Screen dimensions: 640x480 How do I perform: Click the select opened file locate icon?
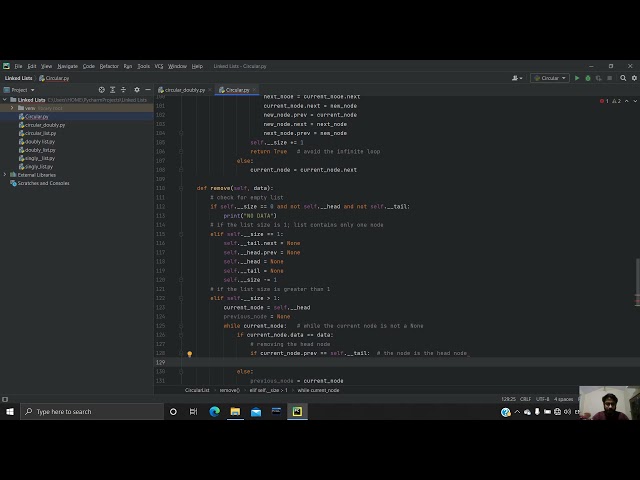(x=102, y=90)
